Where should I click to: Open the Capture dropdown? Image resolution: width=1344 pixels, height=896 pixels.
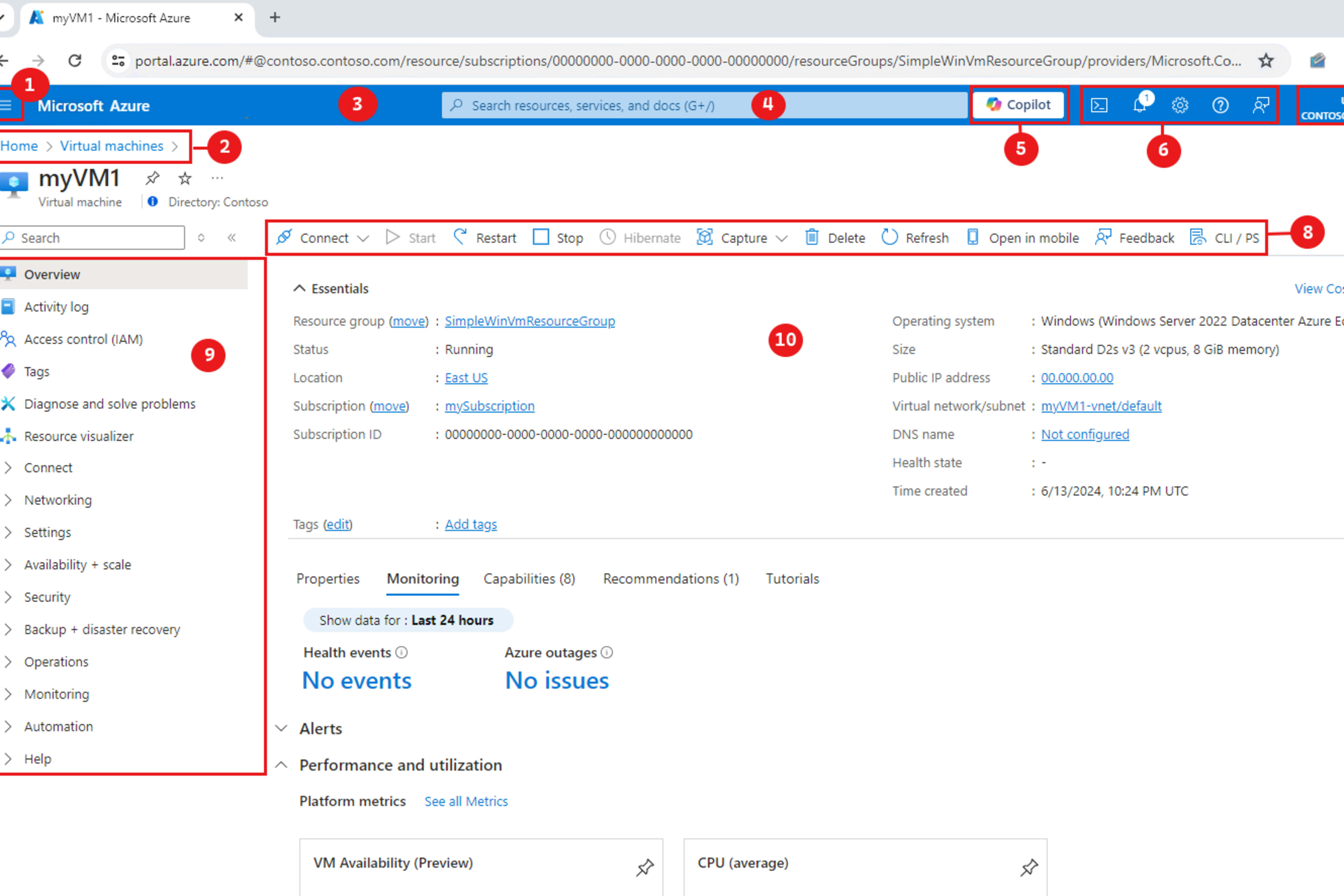pos(742,238)
